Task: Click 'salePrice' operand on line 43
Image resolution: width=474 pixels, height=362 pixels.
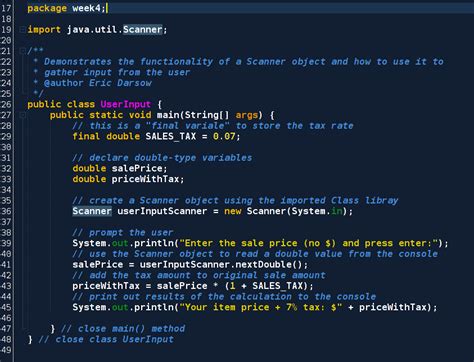Action: click(x=182, y=286)
